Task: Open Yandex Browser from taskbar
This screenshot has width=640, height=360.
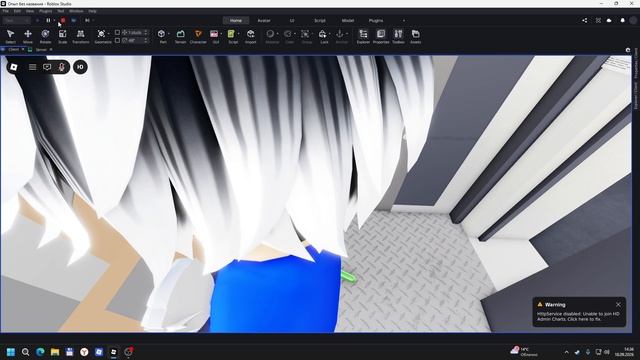Action: 84,352
